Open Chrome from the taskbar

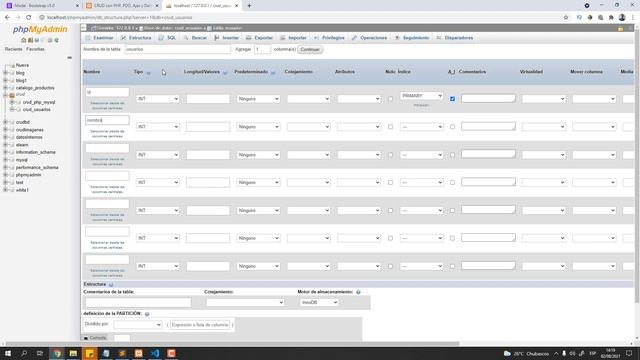[x=57, y=353]
